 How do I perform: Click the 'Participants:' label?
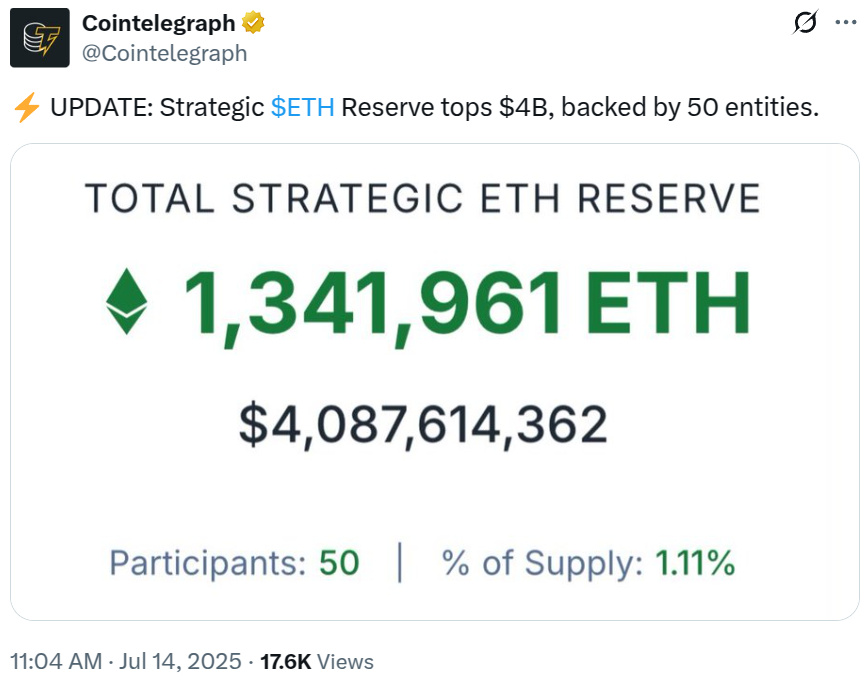click(207, 563)
